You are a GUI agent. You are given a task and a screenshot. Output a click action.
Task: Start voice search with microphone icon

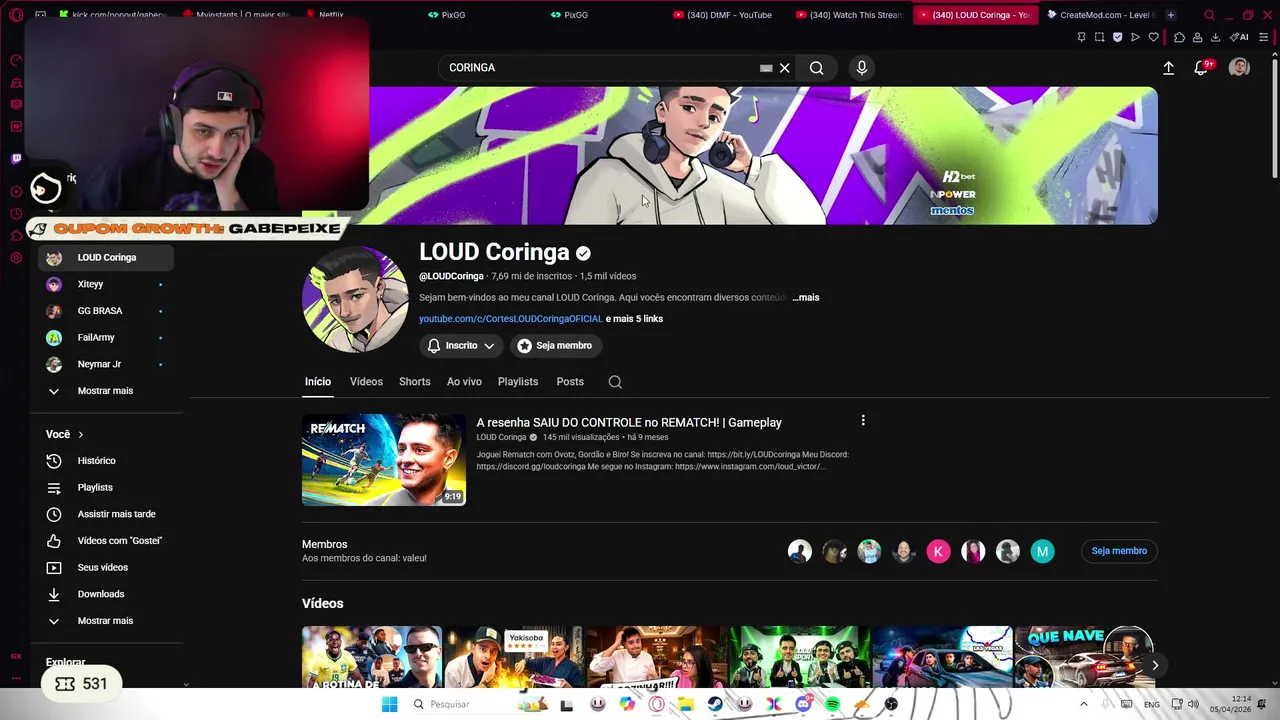point(862,68)
